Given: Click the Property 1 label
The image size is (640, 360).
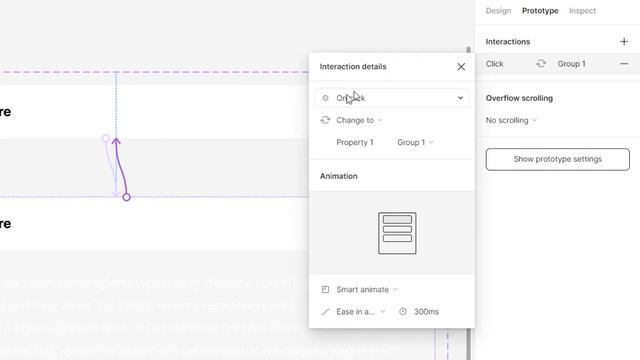Looking at the screenshot, I should [355, 142].
